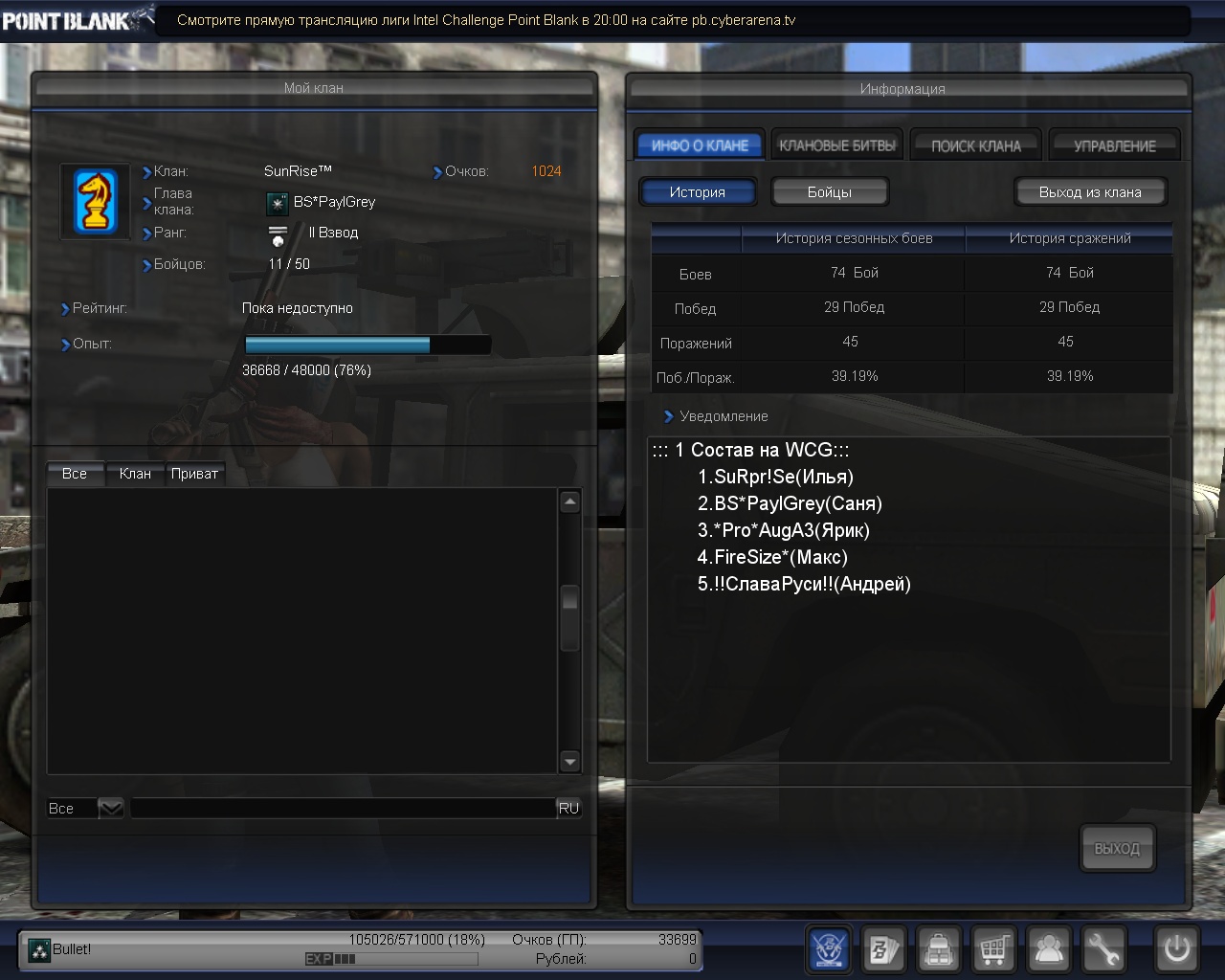
Task: Open the backpack inventory icon
Action: click(x=939, y=949)
